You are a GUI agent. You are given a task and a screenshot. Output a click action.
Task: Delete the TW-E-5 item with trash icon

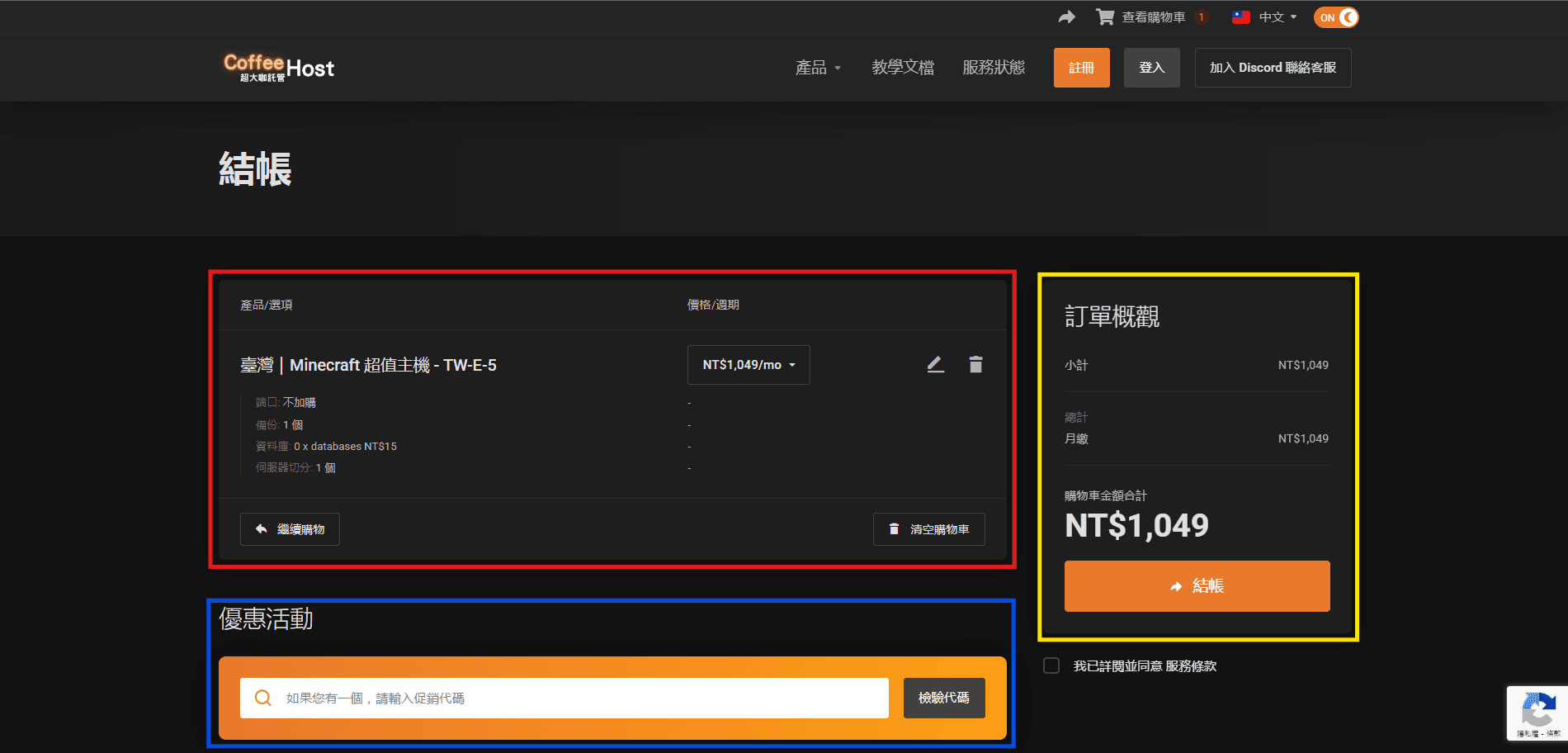click(975, 364)
